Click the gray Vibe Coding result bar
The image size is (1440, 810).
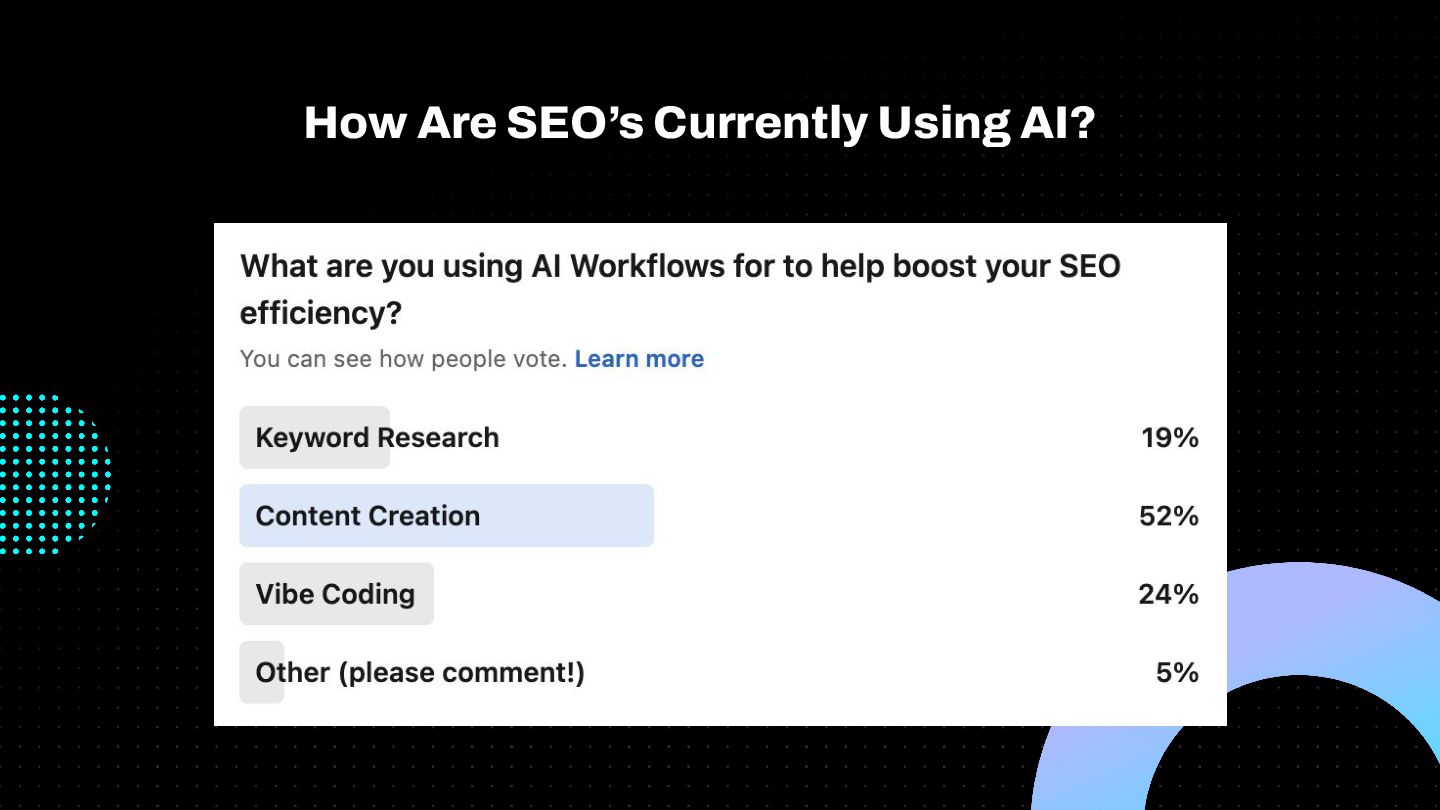[x=336, y=594]
